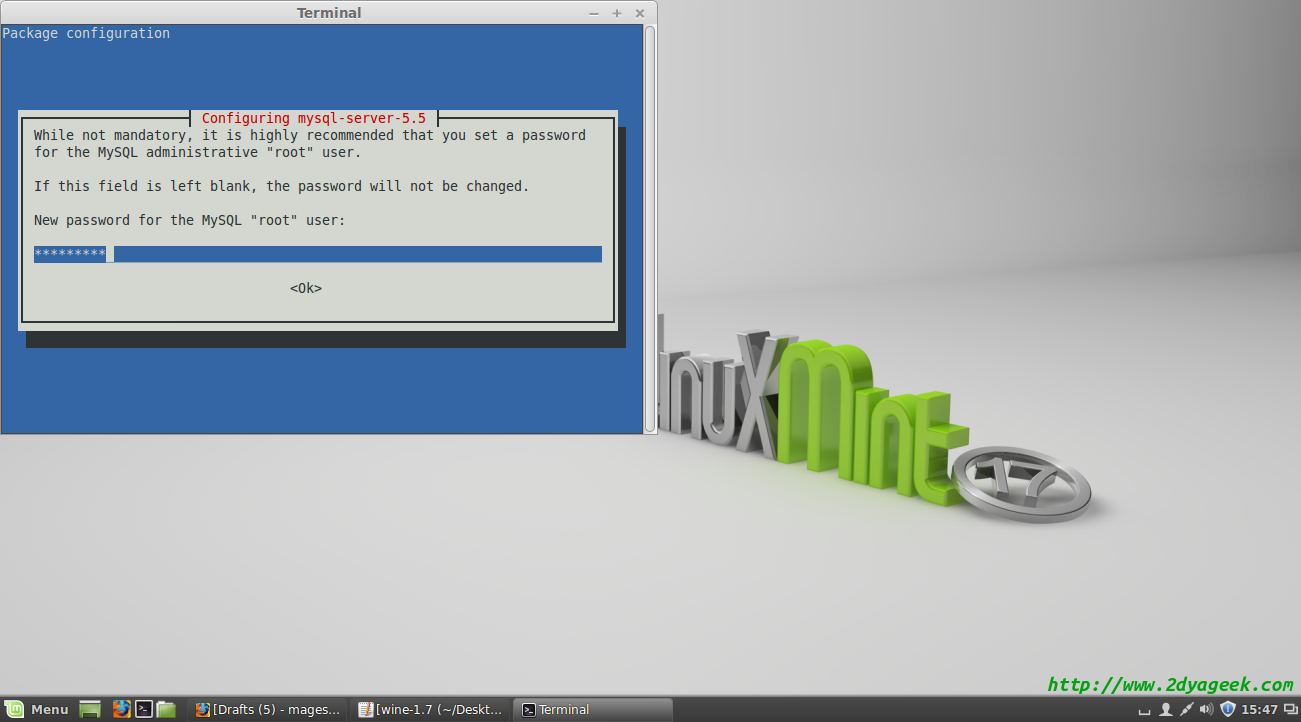
Task: Open the sound volume applet
Action: click(1206, 710)
